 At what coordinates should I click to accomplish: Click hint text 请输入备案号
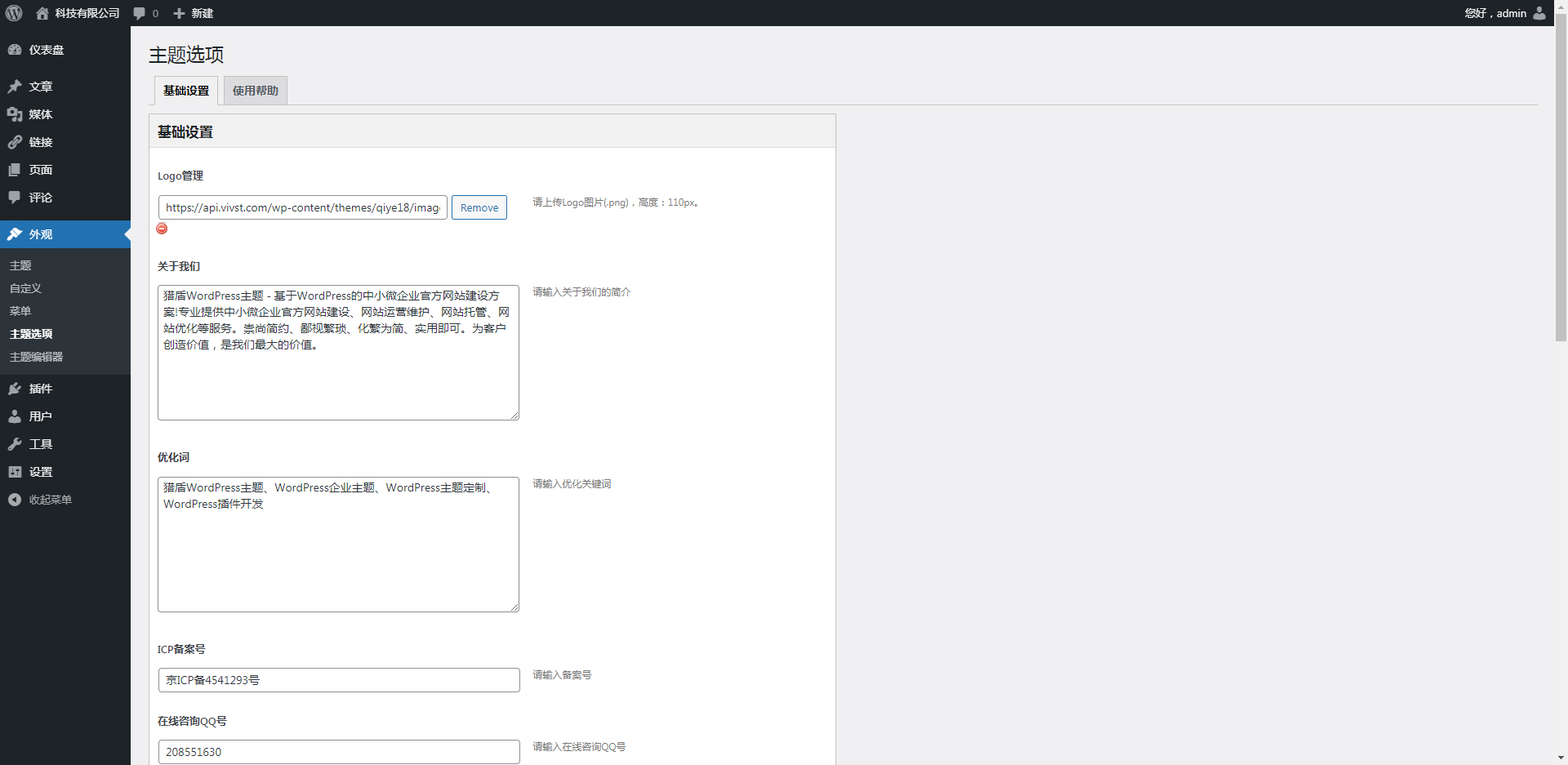click(x=562, y=674)
